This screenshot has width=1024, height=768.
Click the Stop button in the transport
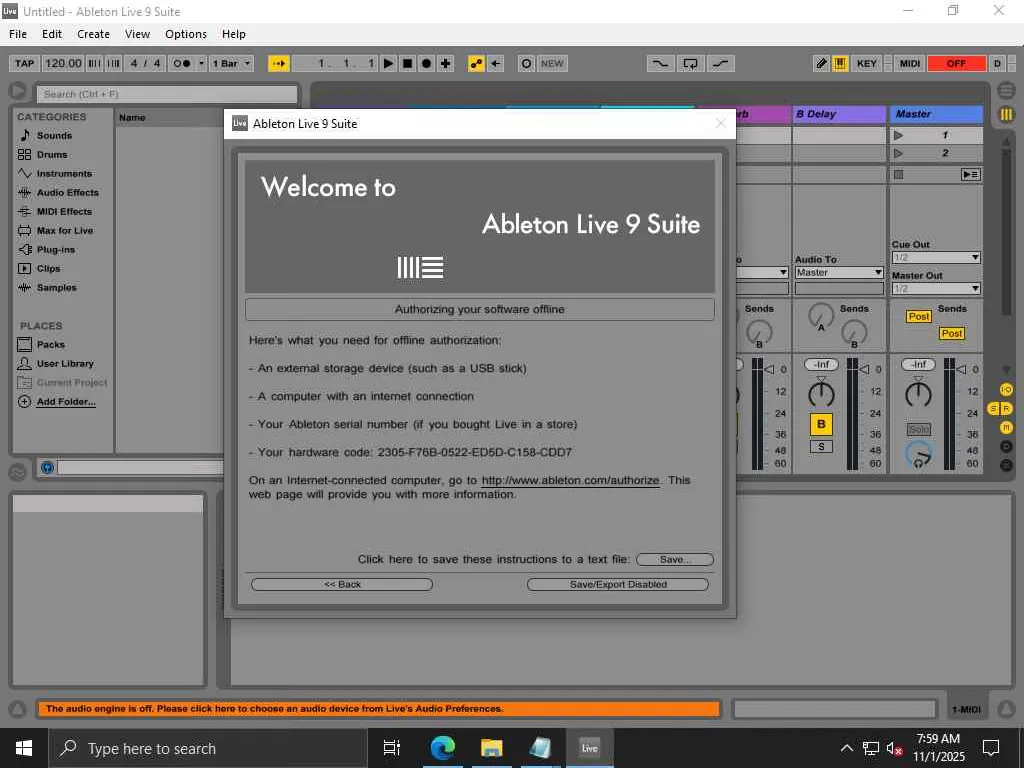pyautogui.click(x=408, y=63)
